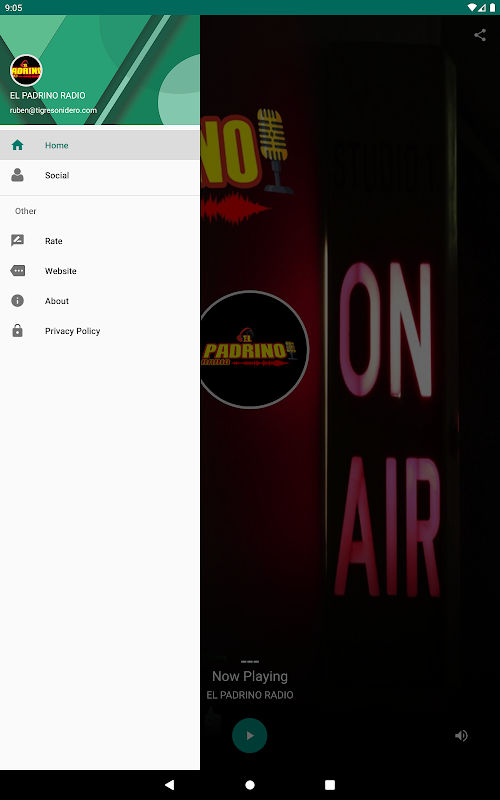Screen dimensions: 500x800
Task: Tap the 9:05 clock in status bar
Action: click(x=13, y=8)
